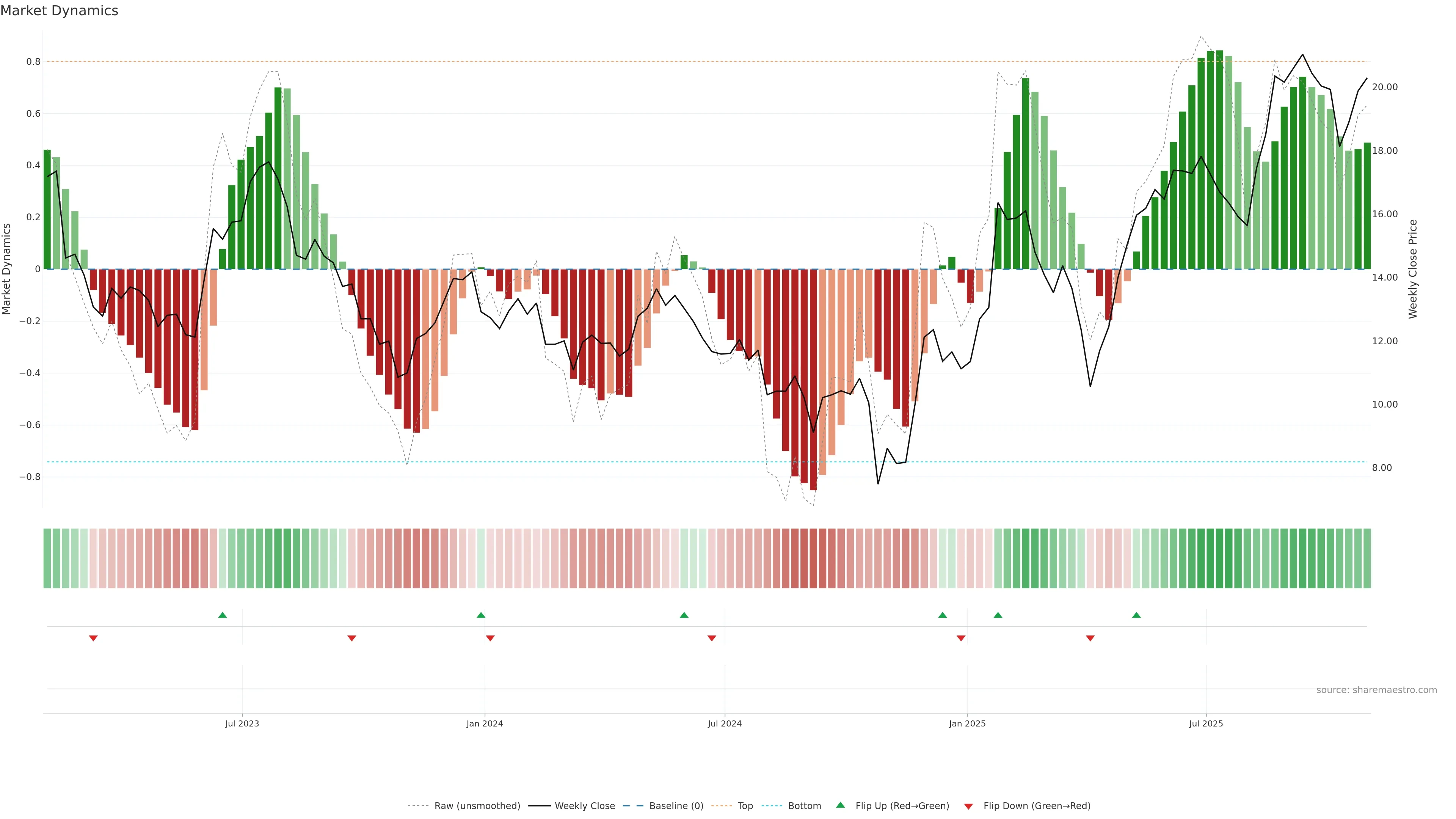Click the Jul 2025 x-axis label
The width and height of the screenshot is (1456, 819).
[x=1206, y=723]
